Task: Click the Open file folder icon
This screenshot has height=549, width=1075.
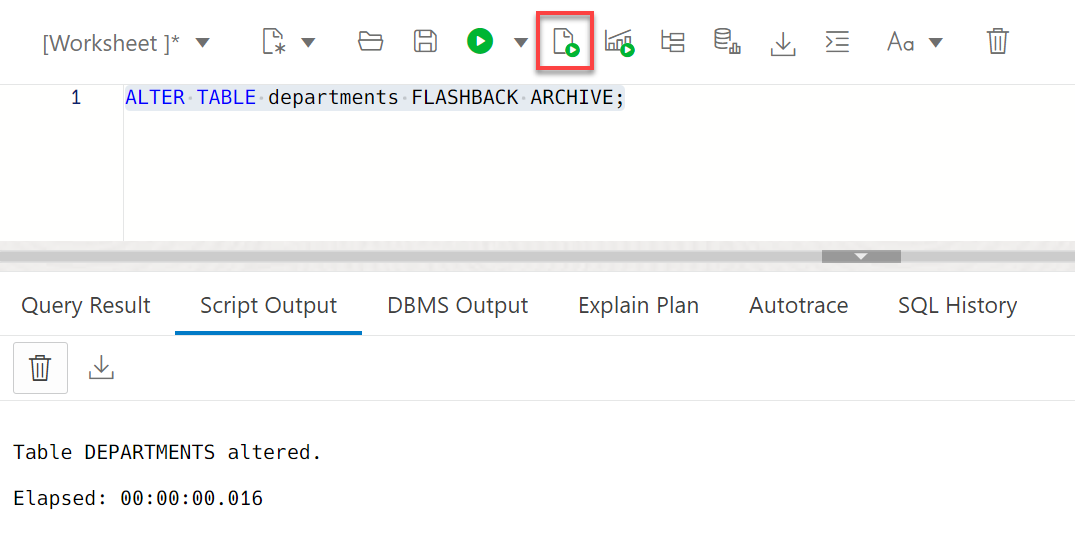Action: click(370, 41)
